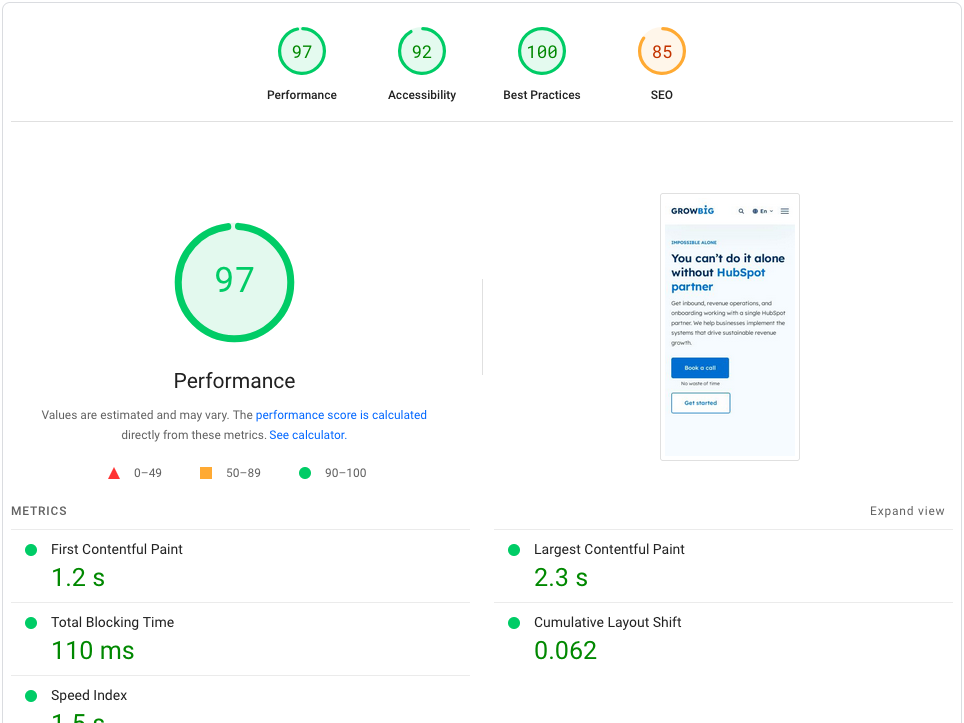Select the green circle 90–100 legend icon
This screenshot has width=964, height=723.
pyautogui.click(x=305, y=472)
